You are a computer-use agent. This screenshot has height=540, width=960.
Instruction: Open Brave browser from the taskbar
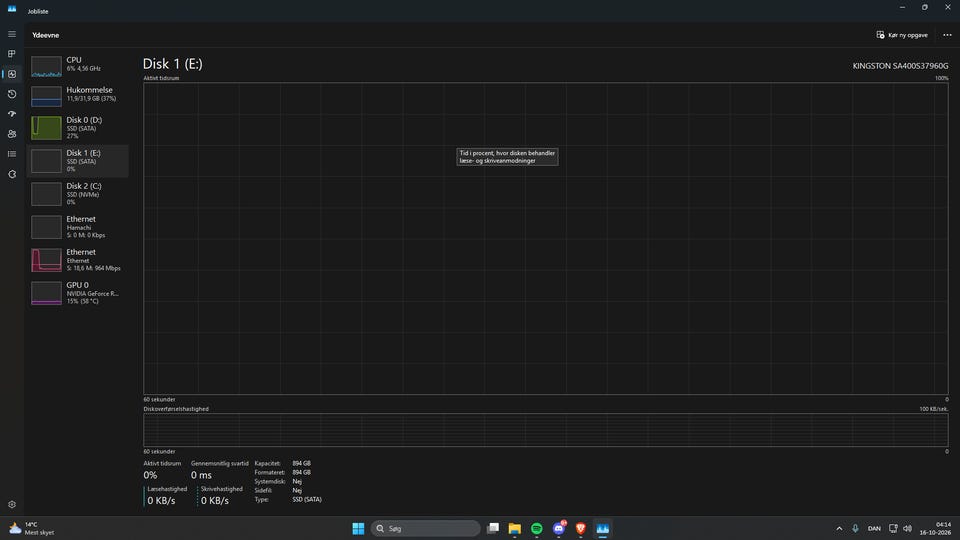(x=581, y=528)
